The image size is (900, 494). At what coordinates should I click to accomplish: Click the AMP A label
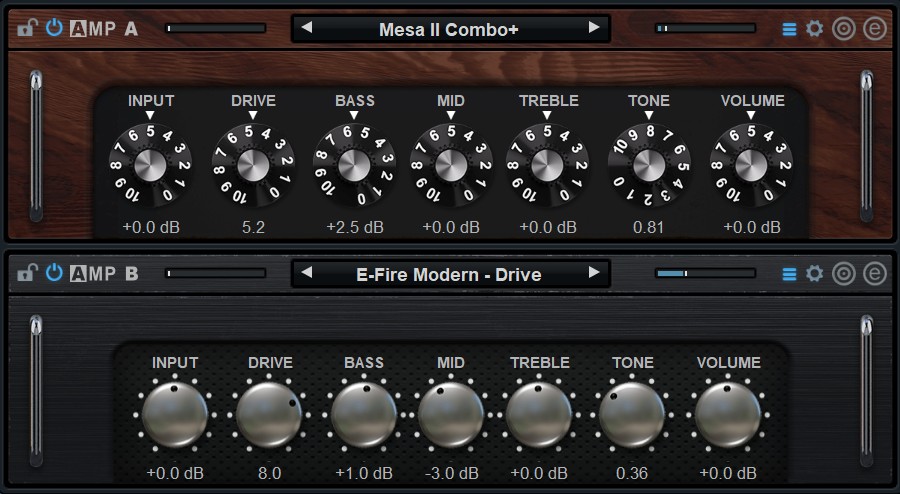click(104, 28)
